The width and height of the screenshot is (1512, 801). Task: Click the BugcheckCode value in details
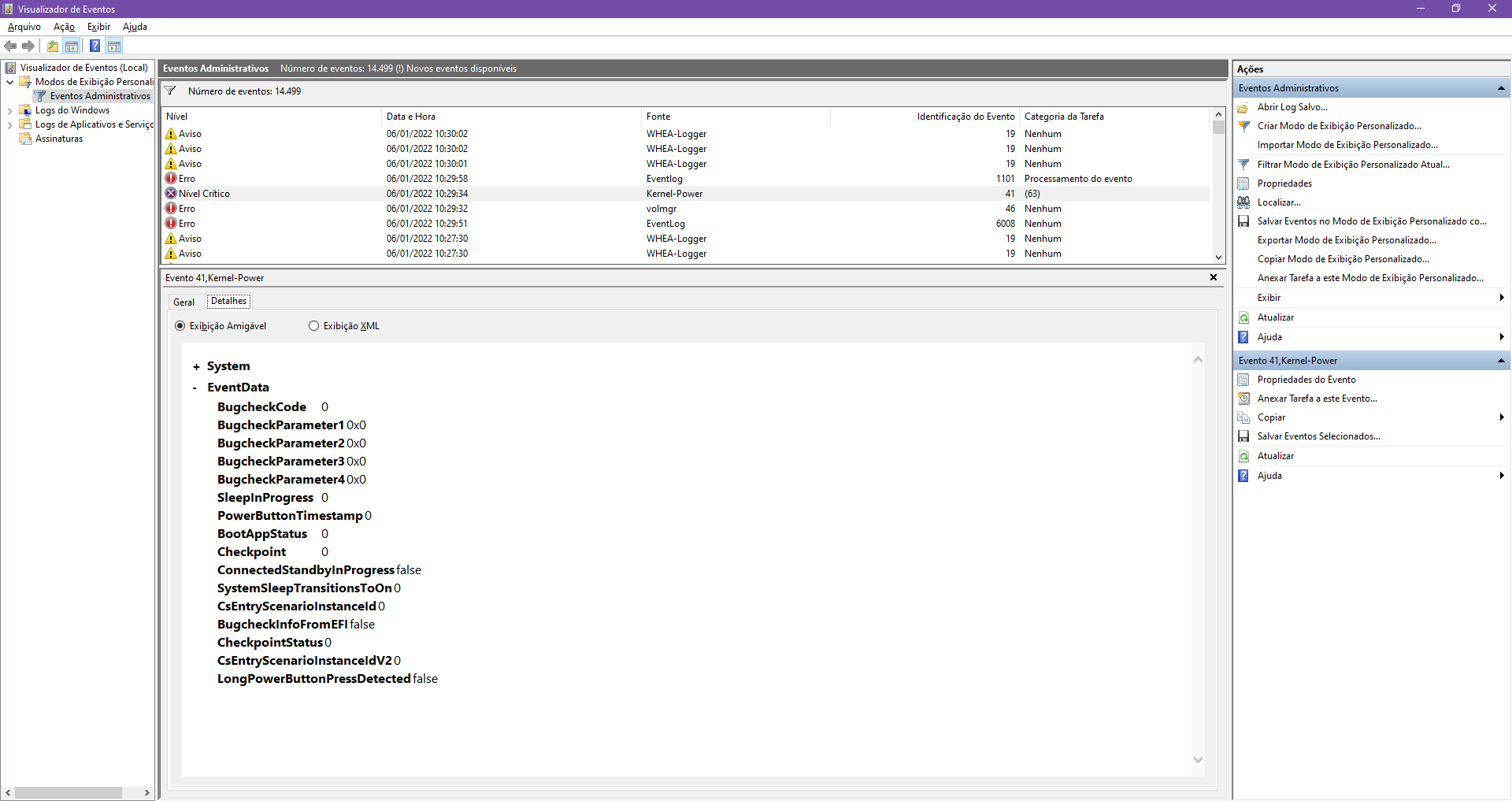pos(324,407)
